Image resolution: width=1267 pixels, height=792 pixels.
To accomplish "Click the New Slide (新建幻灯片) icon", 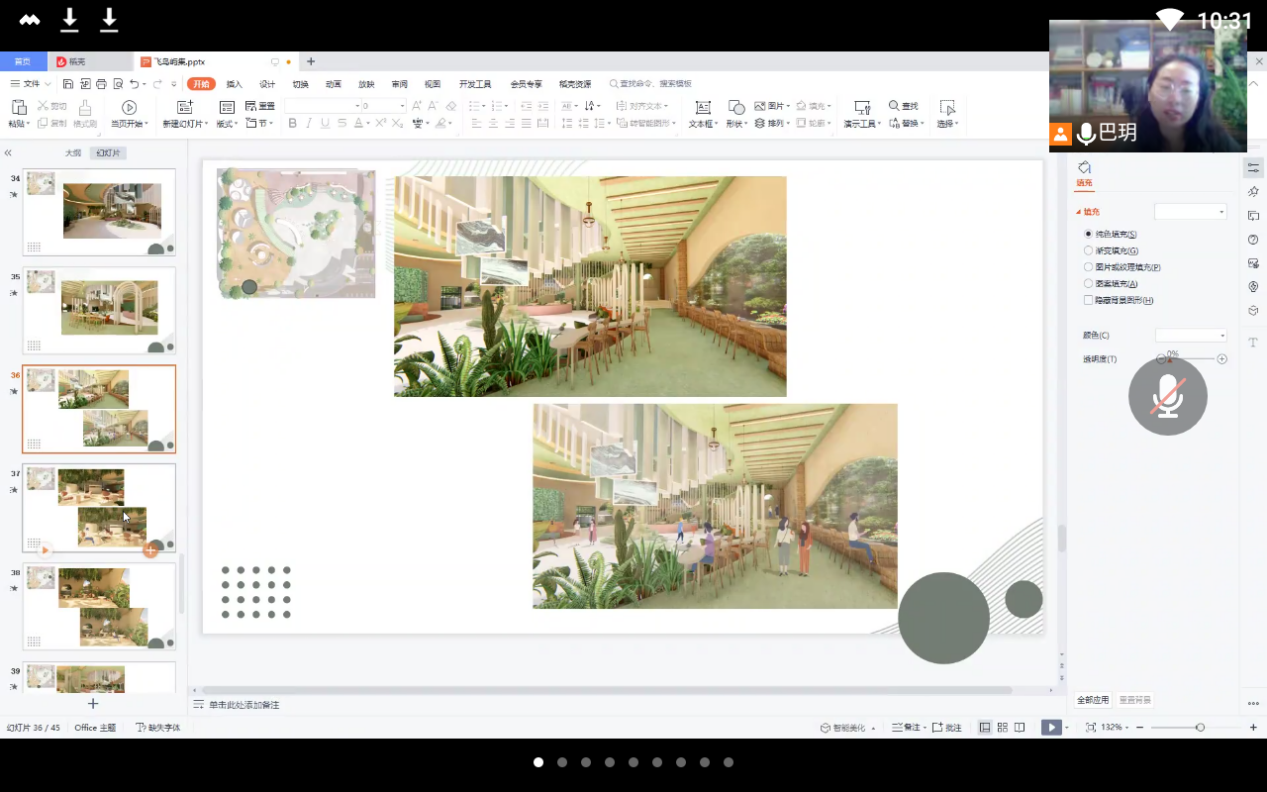I will pos(184,108).
